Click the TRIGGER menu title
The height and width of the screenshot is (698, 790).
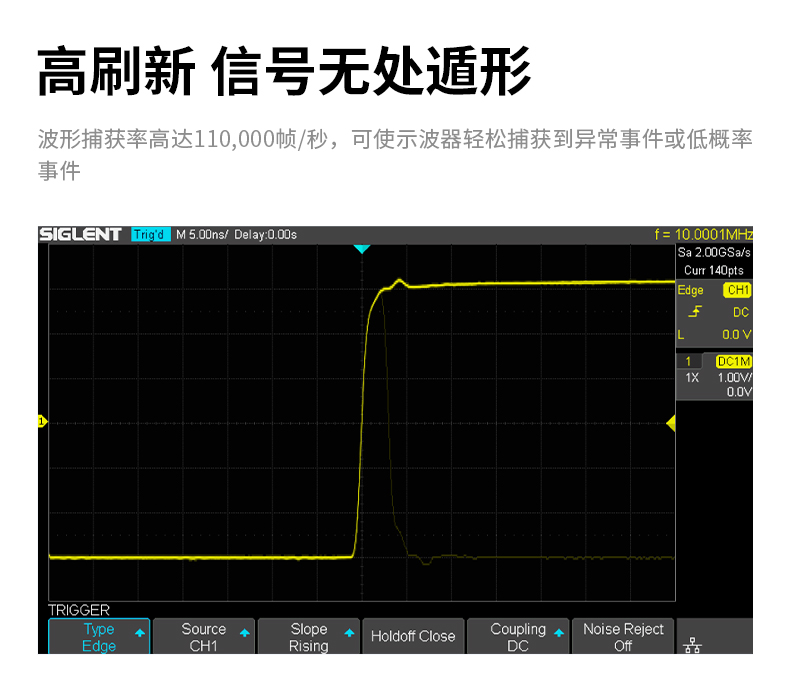tap(79, 610)
